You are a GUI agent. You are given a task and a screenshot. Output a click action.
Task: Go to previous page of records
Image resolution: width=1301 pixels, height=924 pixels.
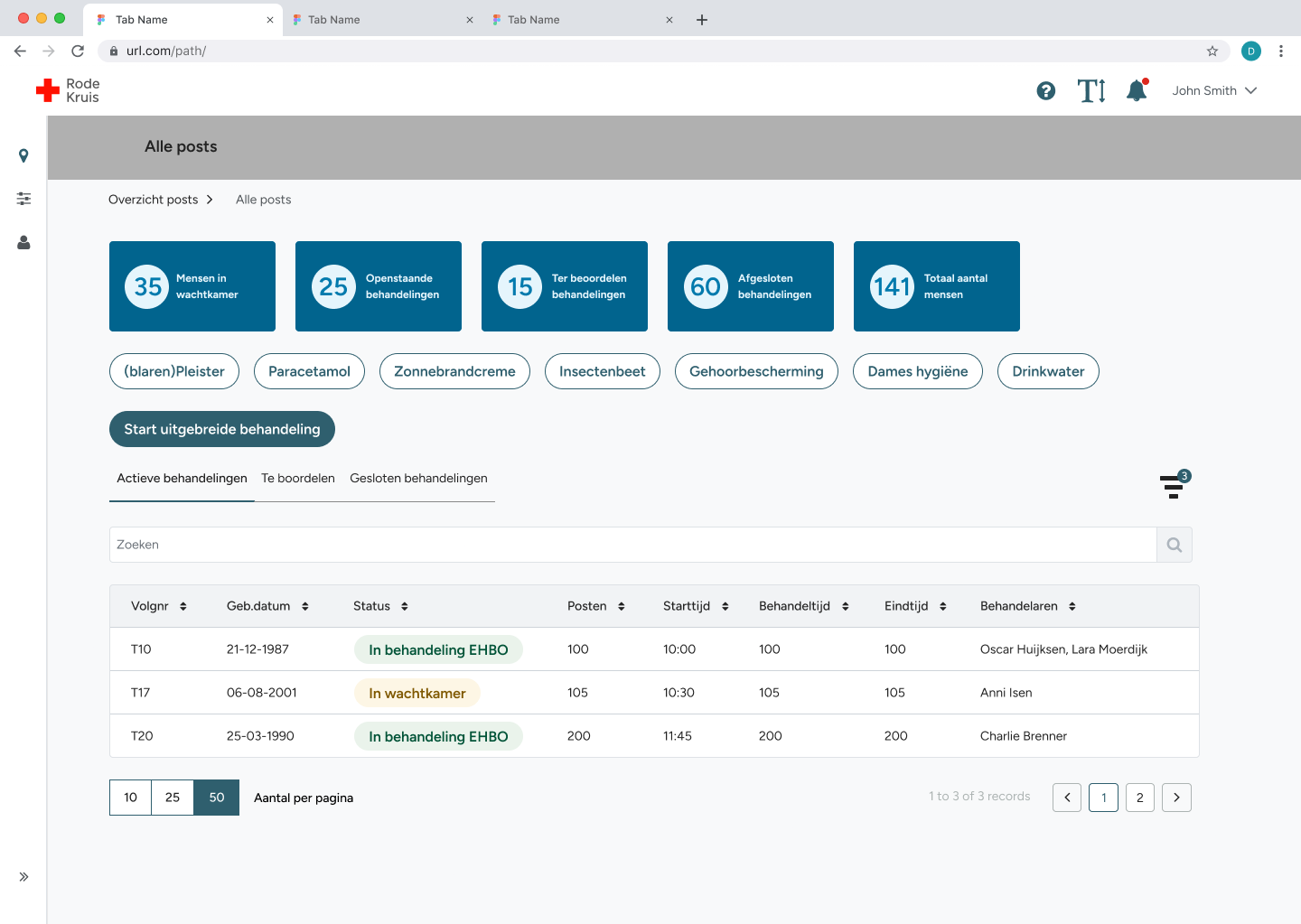[1067, 798]
